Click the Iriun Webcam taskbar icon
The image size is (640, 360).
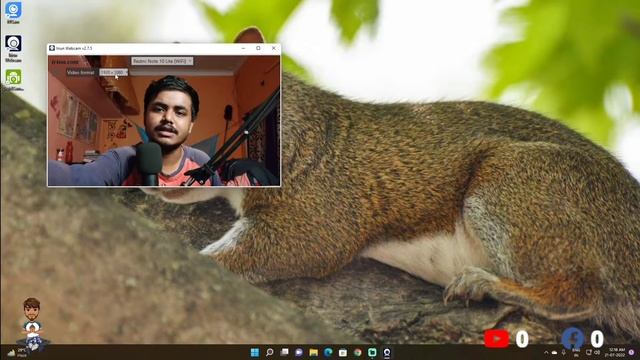[x=387, y=352]
